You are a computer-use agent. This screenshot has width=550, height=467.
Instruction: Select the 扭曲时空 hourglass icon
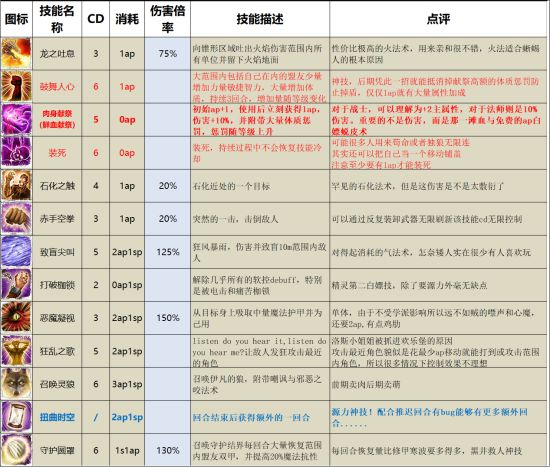click(x=16, y=417)
